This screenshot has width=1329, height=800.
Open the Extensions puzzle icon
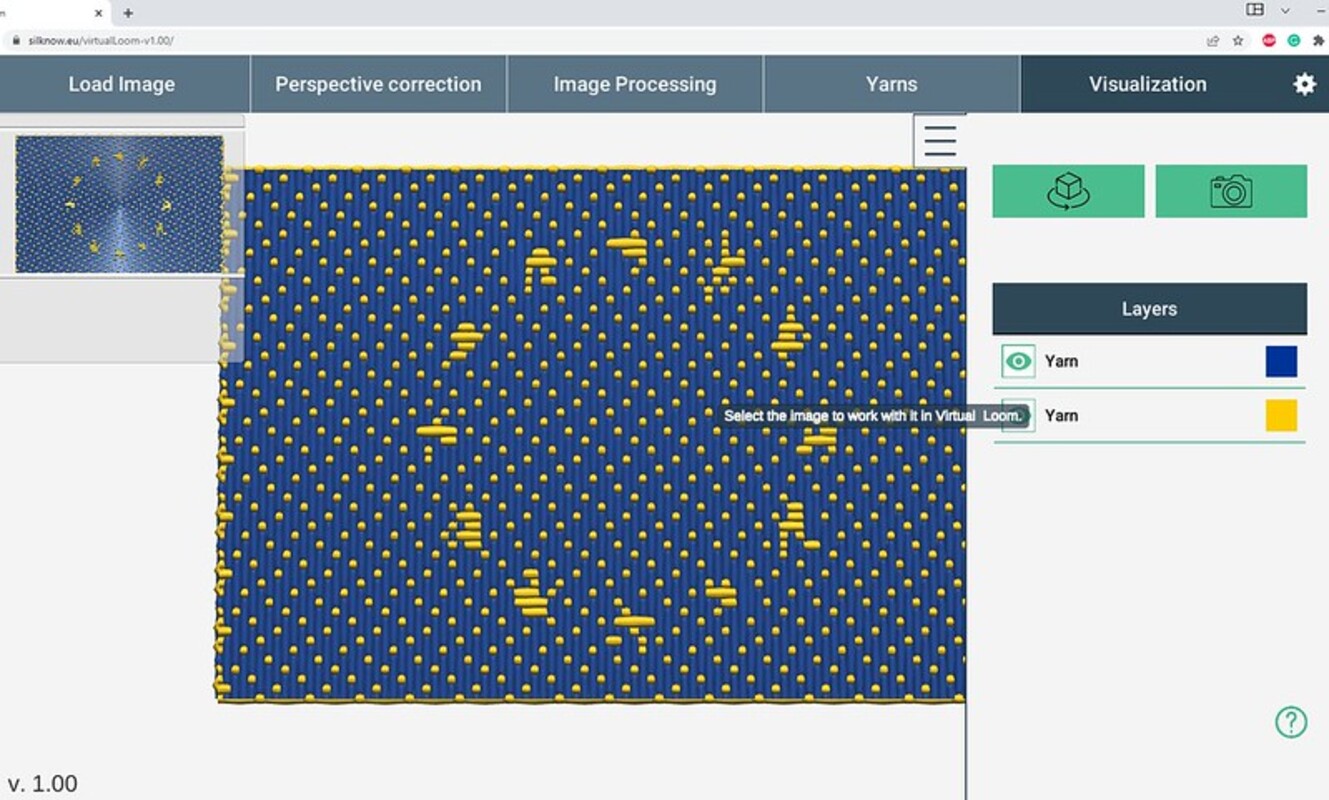pyautogui.click(x=1318, y=41)
